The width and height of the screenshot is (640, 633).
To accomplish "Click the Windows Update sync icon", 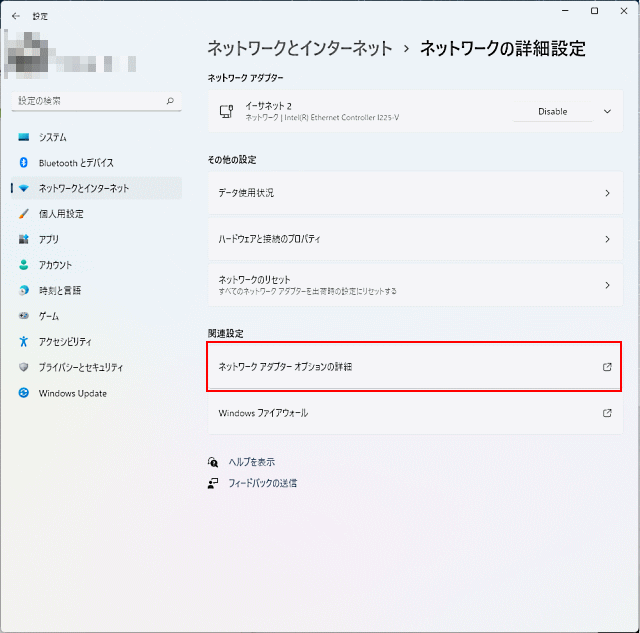I will [24, 393].
